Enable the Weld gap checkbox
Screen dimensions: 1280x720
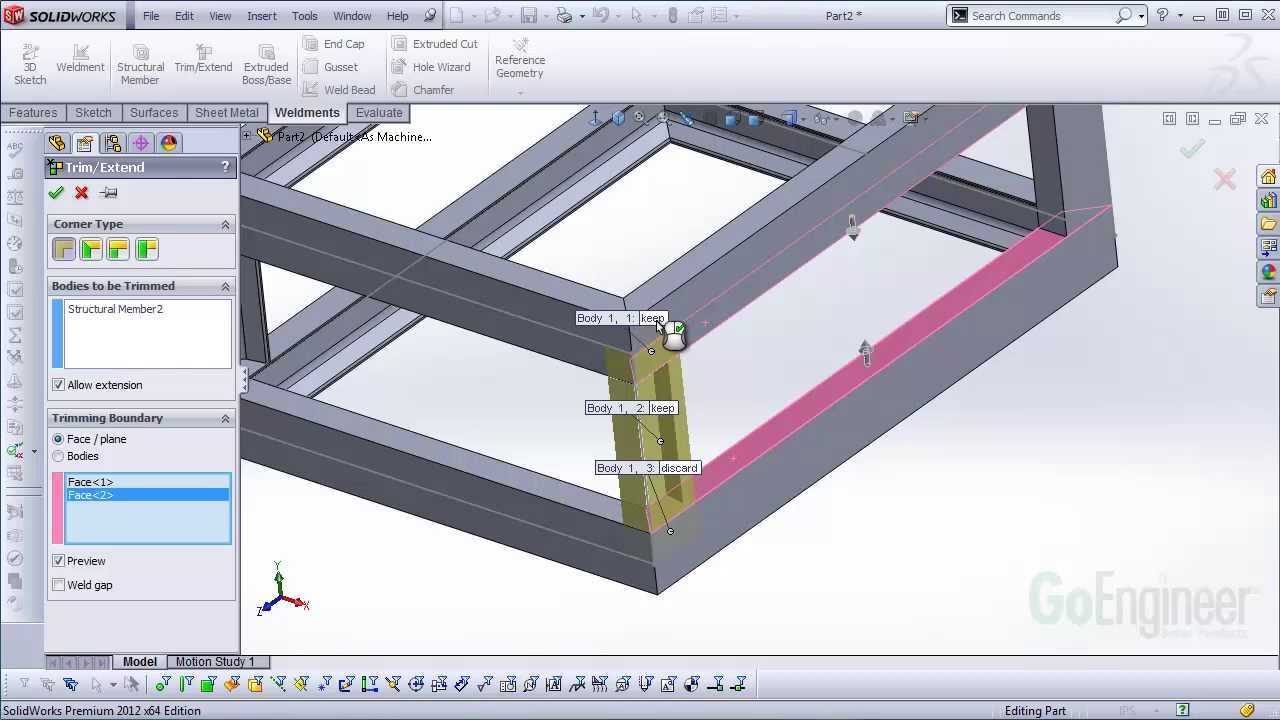tap(58, 585)
